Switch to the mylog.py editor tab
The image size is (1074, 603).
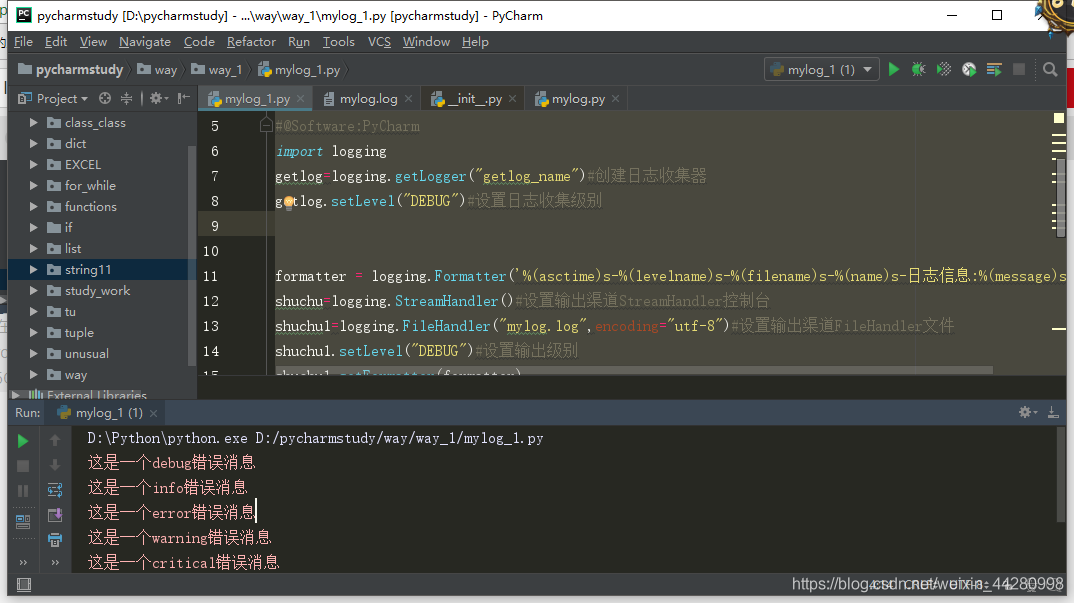(577, 99)
